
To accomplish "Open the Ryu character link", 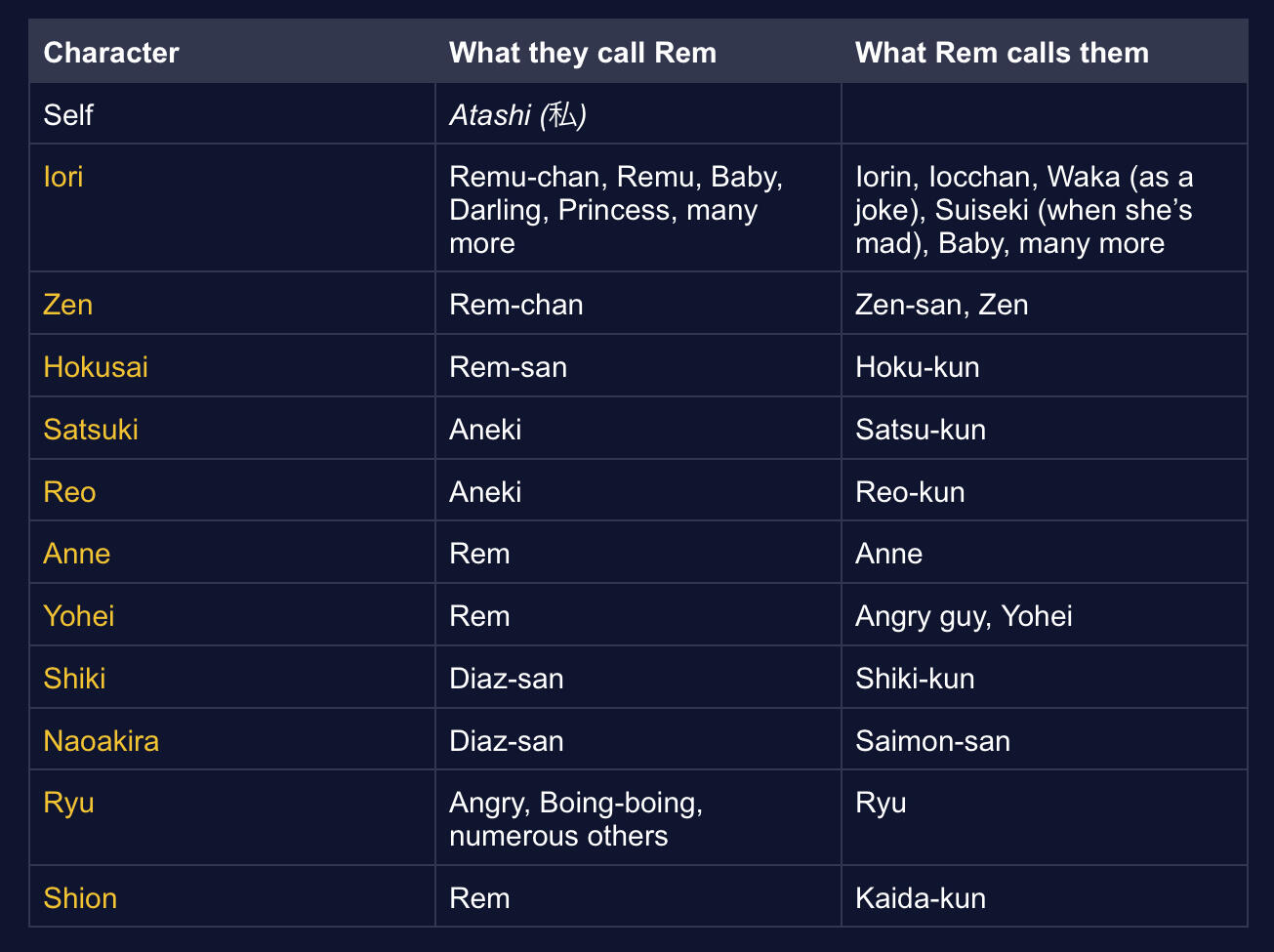I will pos(68,803).
